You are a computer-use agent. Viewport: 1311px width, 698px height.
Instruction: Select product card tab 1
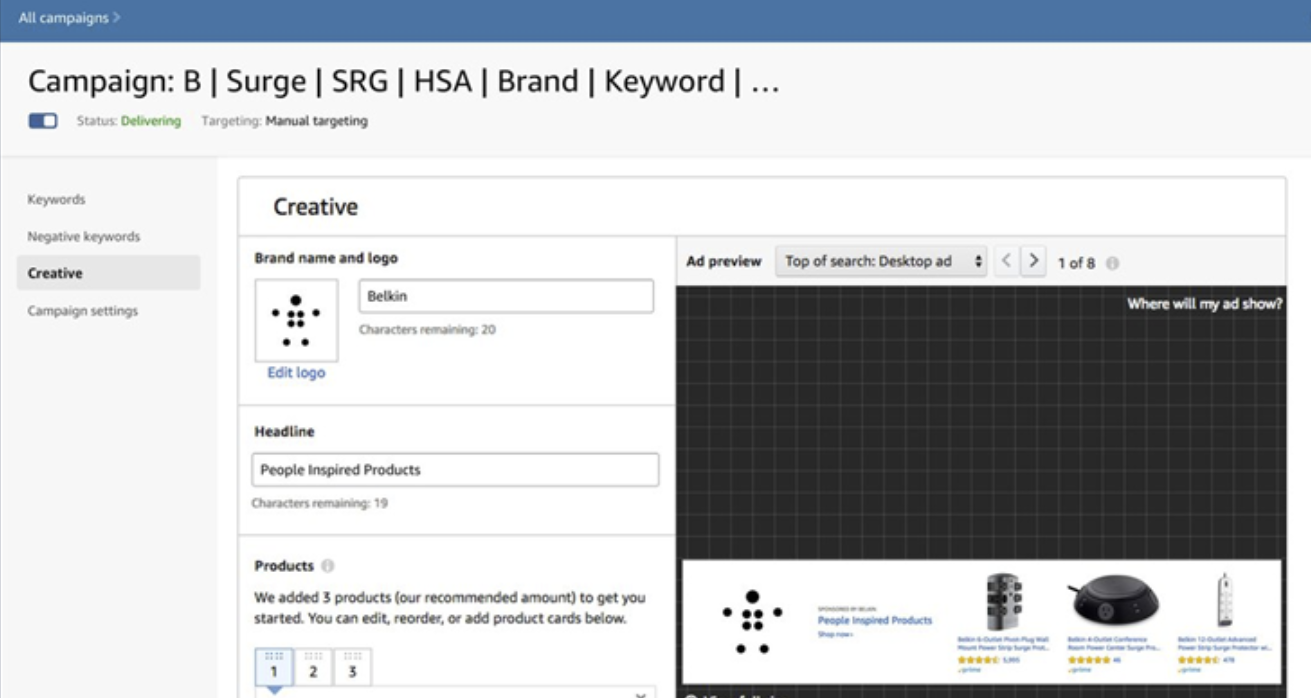[274, 667]
